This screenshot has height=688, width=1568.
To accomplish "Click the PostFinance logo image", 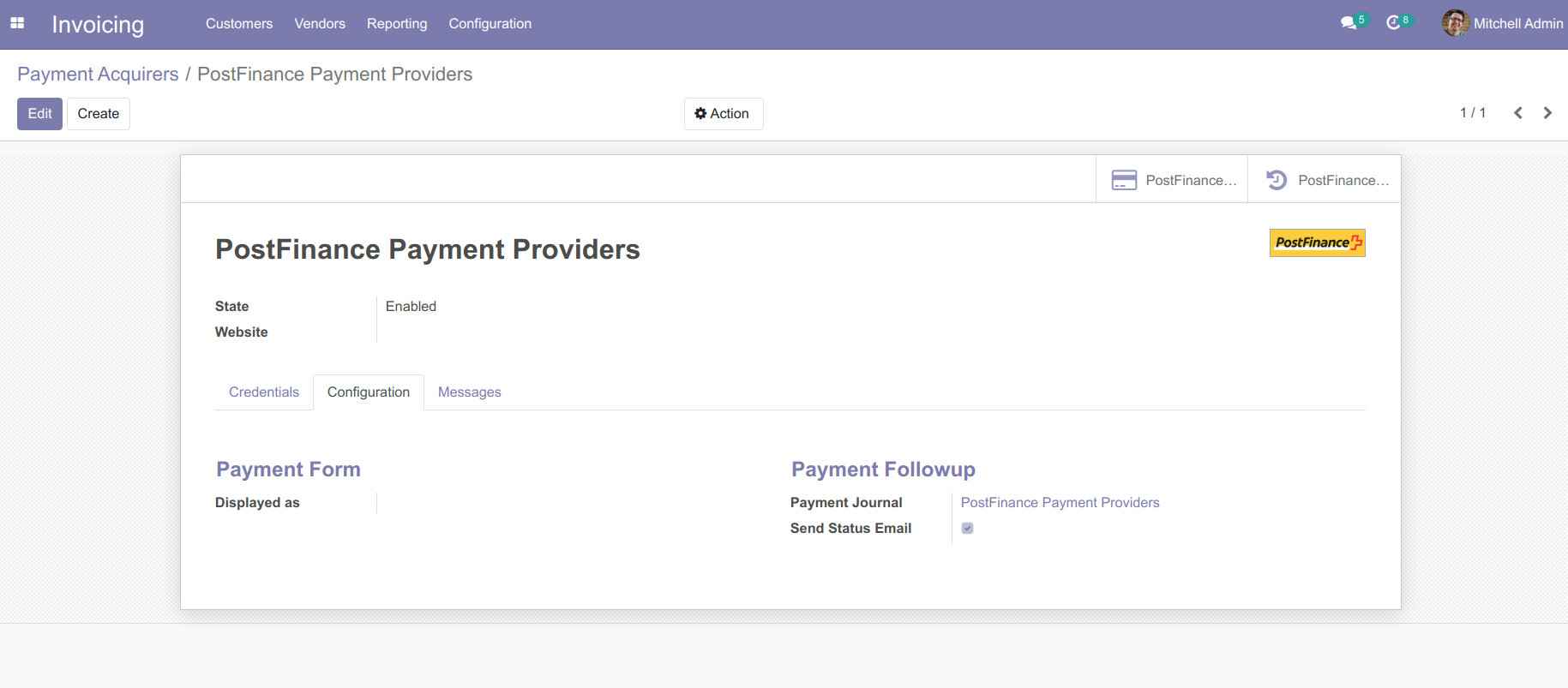I will point(1317,243).
